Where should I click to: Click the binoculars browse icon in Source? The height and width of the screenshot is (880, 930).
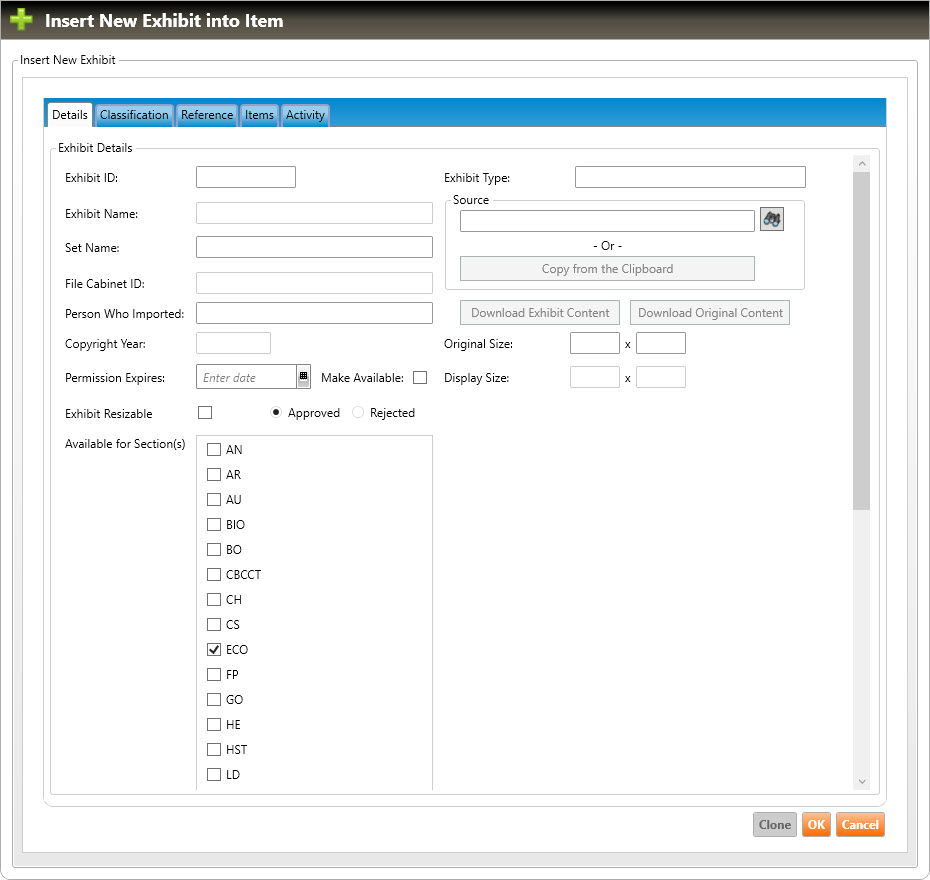click(771, 220)
